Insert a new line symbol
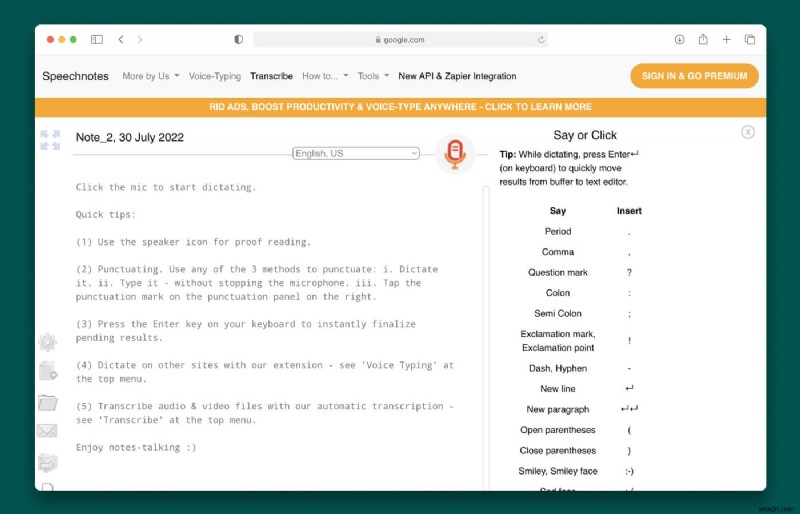 [629, 388]
